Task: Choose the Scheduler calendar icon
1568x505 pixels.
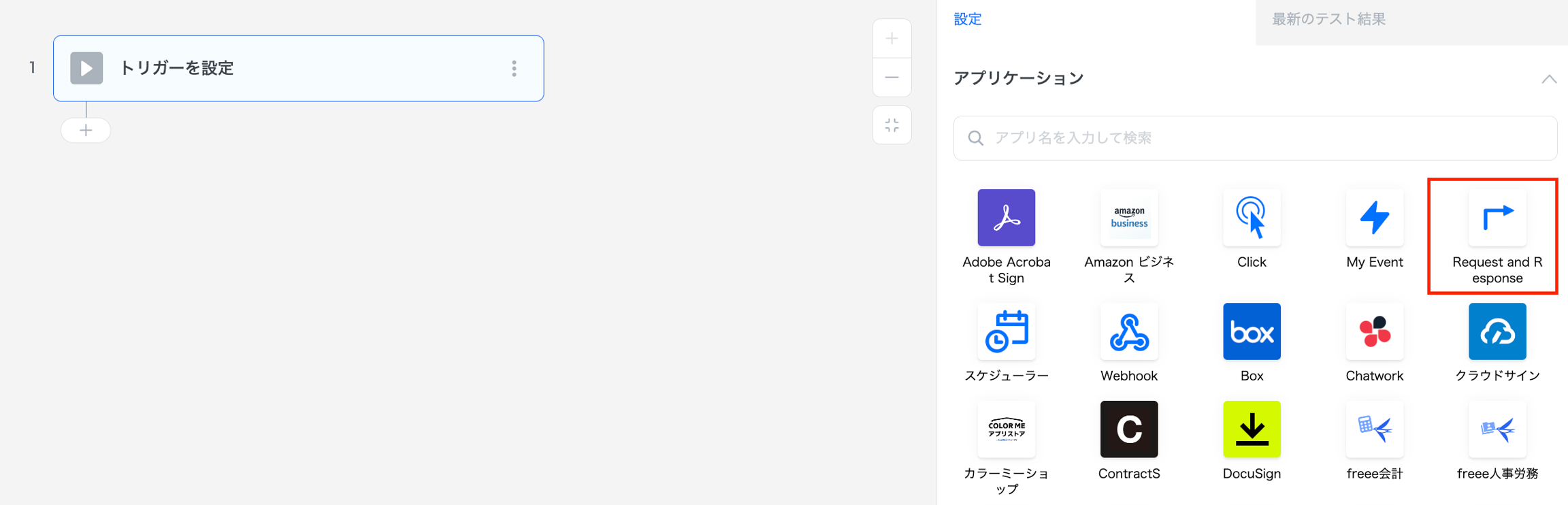Action: tap(1006, 331)
